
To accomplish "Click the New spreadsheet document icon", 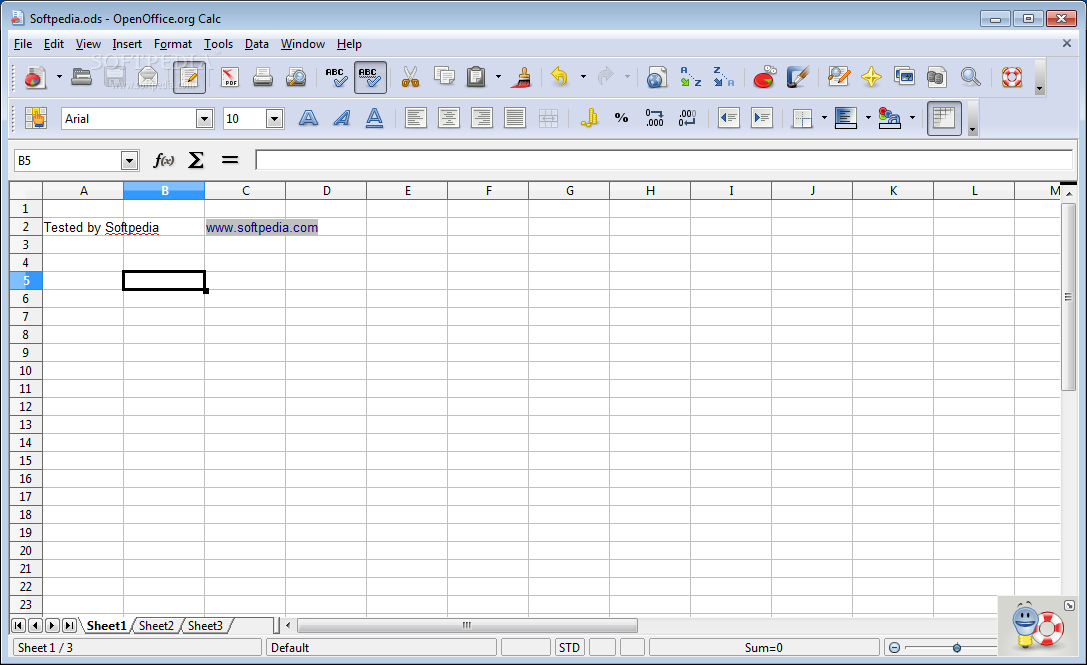I will pyautogui.click(x=35, y=77).
